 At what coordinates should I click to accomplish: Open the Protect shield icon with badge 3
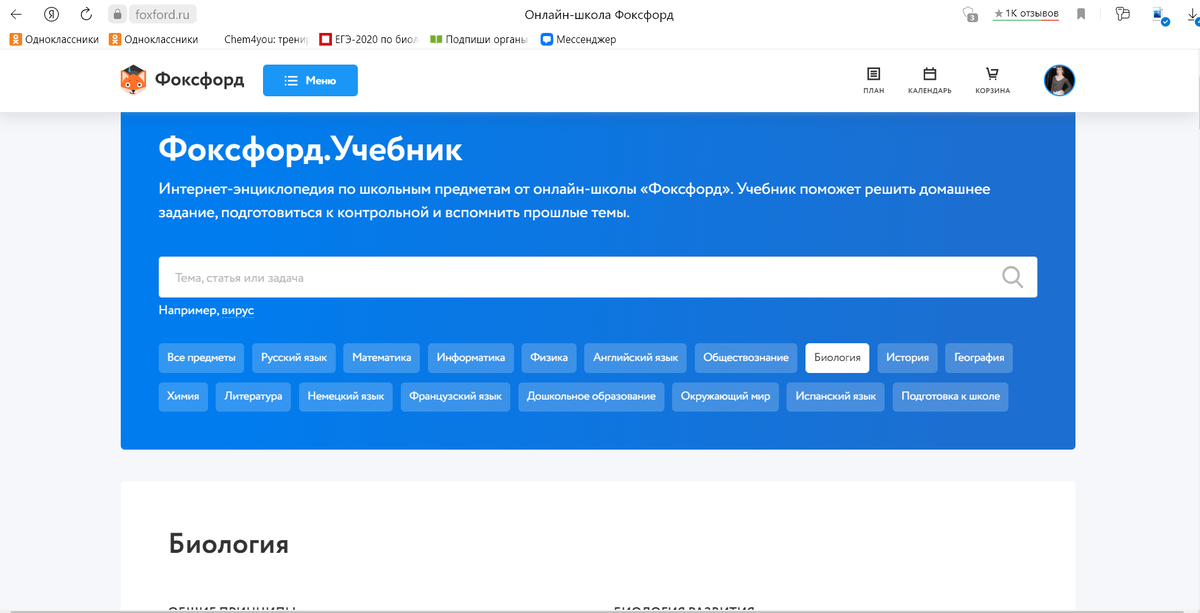point(968,15)
